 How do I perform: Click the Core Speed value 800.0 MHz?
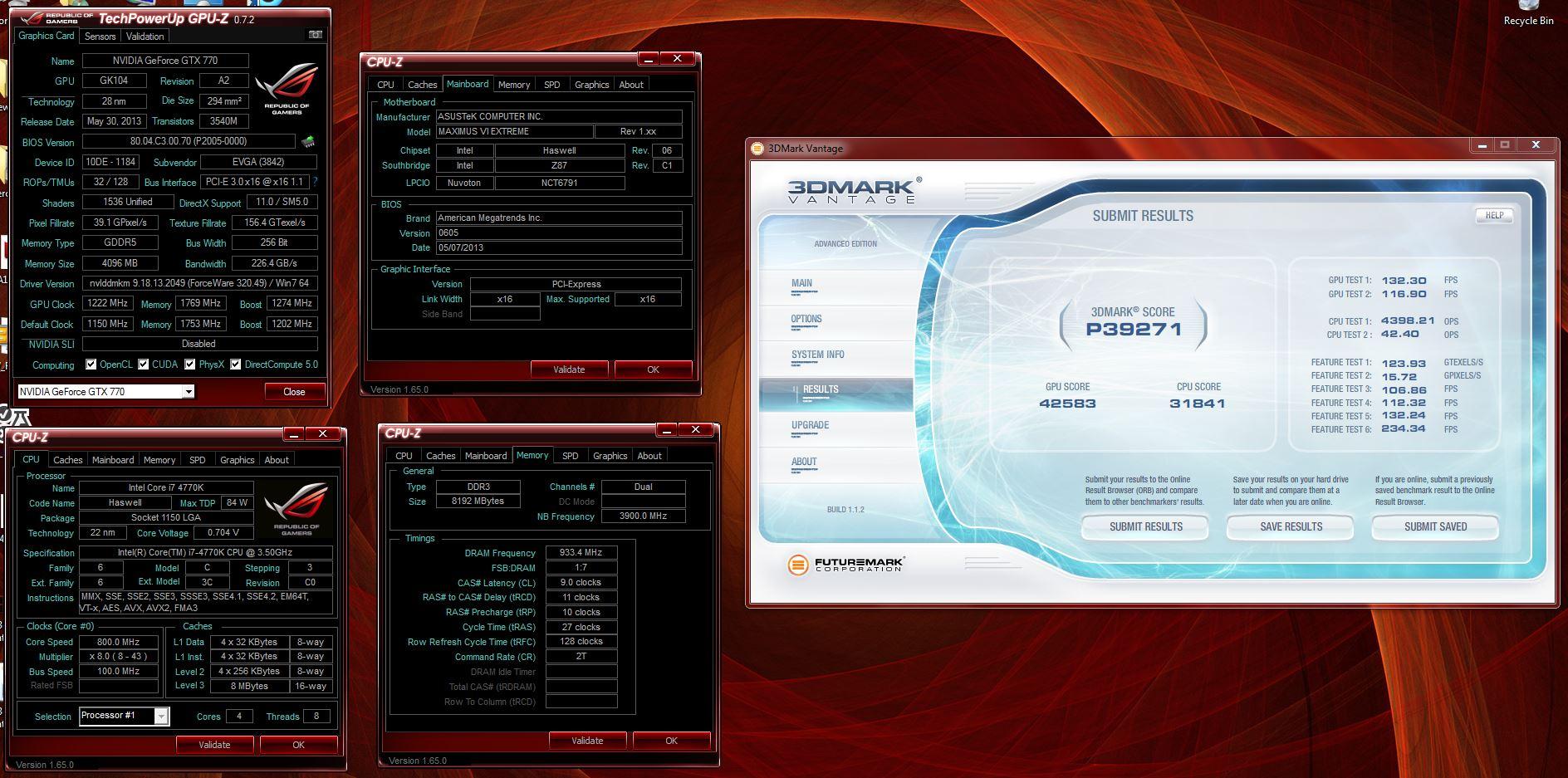119,642
